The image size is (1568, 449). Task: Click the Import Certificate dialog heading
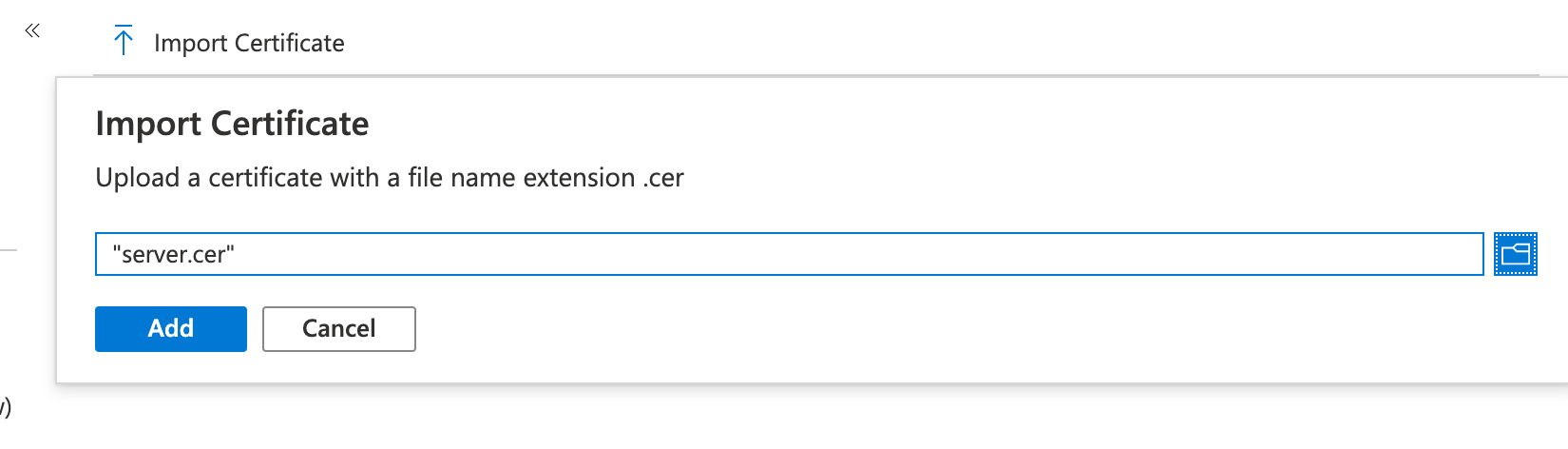pyautogui.click(x=232, y=124)
